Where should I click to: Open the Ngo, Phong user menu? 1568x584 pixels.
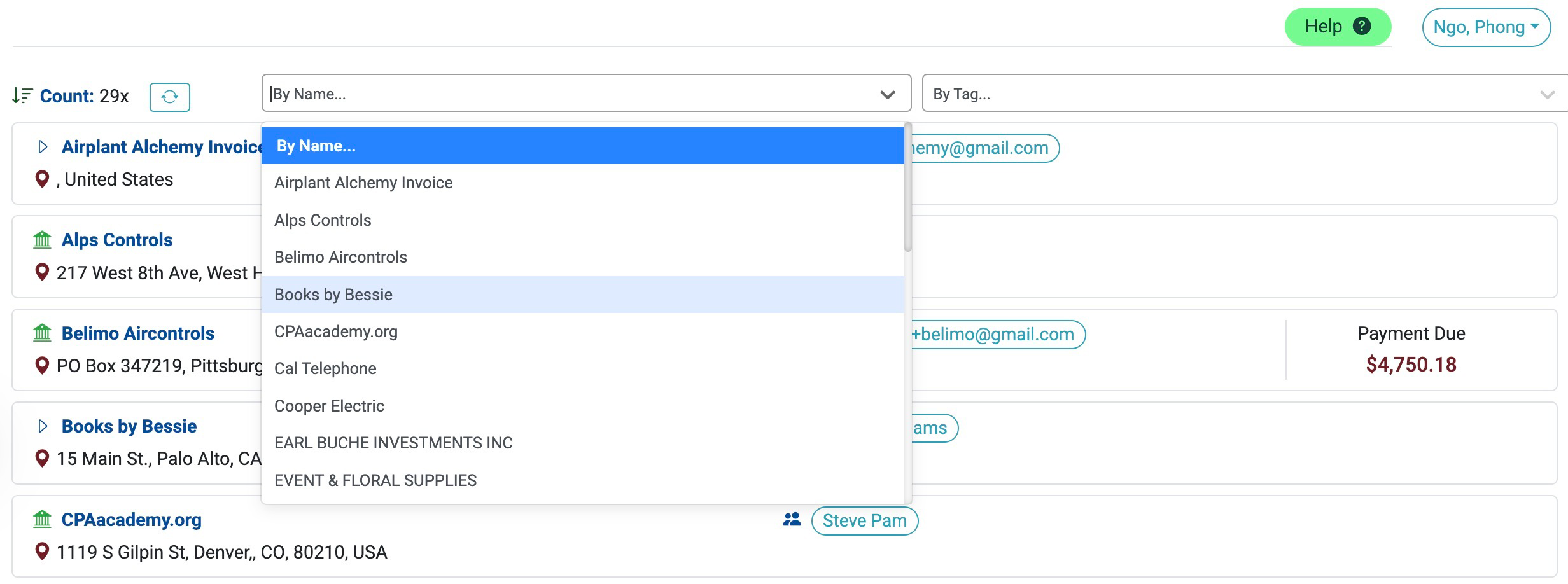point(1487,27)
